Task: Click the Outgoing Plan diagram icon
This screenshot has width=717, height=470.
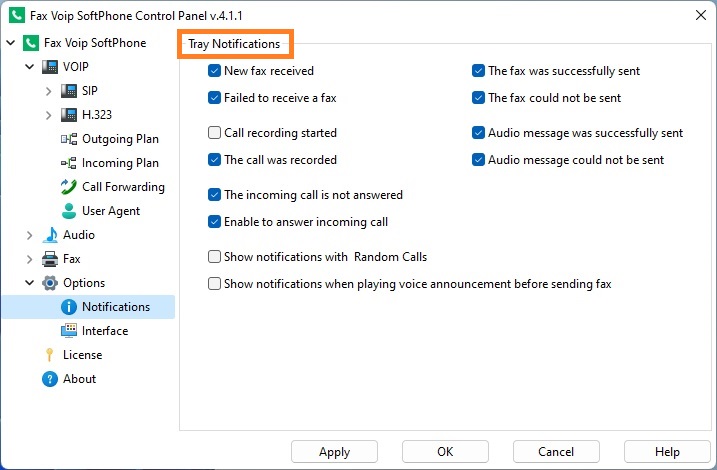Action: [x=69, y=139]
